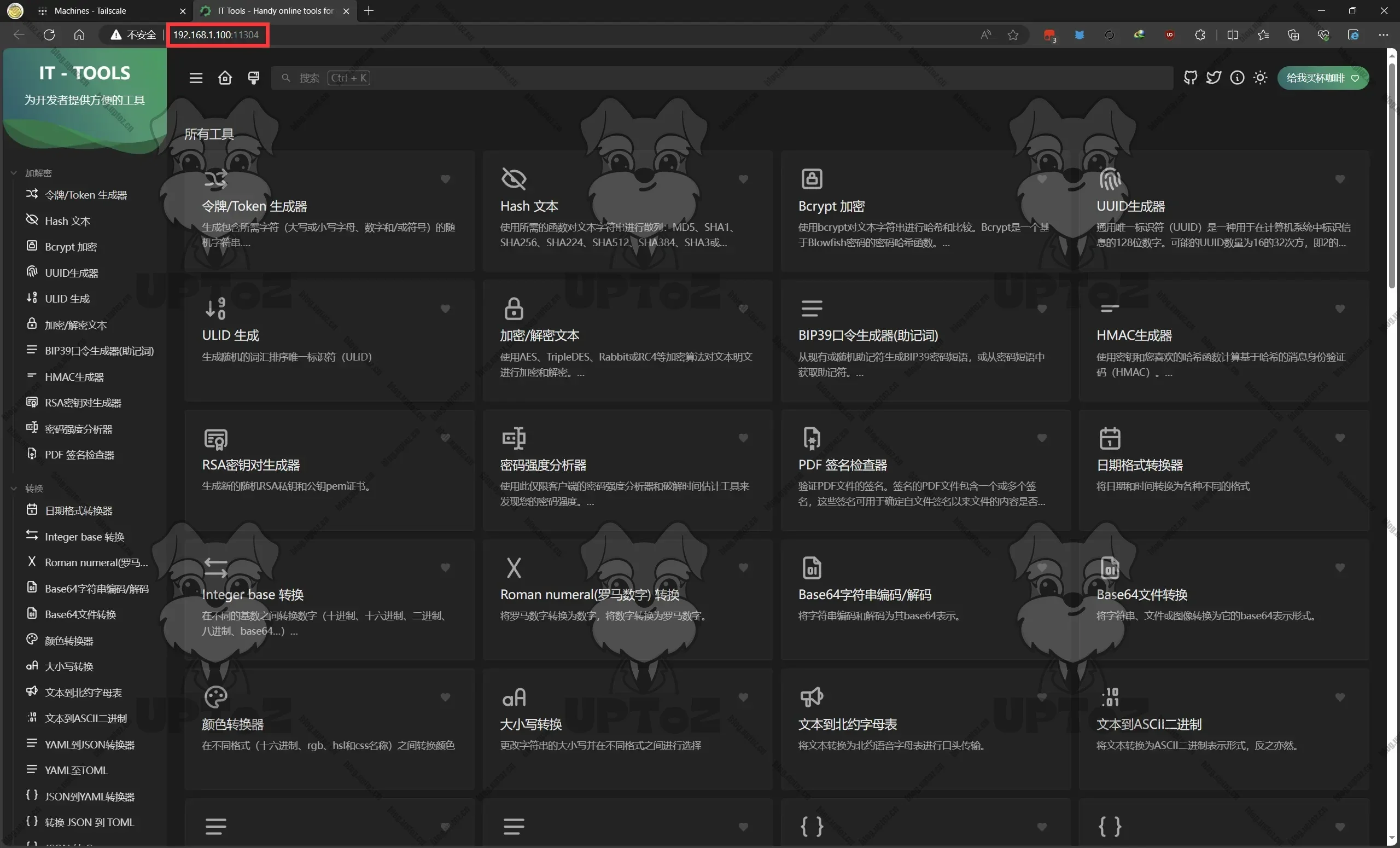This screenshot has height=848, width=1400.
Task: Open browser extensions puzzle icon
Action: point(1199,34)
